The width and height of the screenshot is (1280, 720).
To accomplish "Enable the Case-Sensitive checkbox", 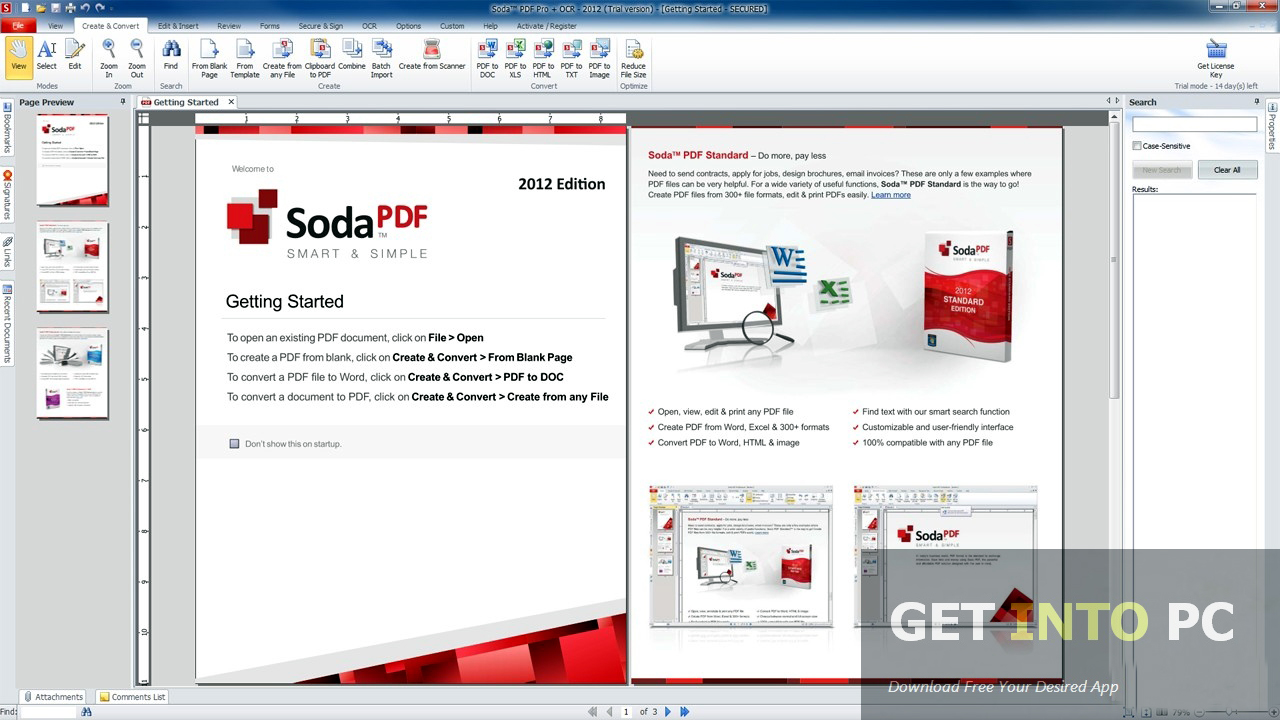I will pyautogui.click(x=1137, y=146).
